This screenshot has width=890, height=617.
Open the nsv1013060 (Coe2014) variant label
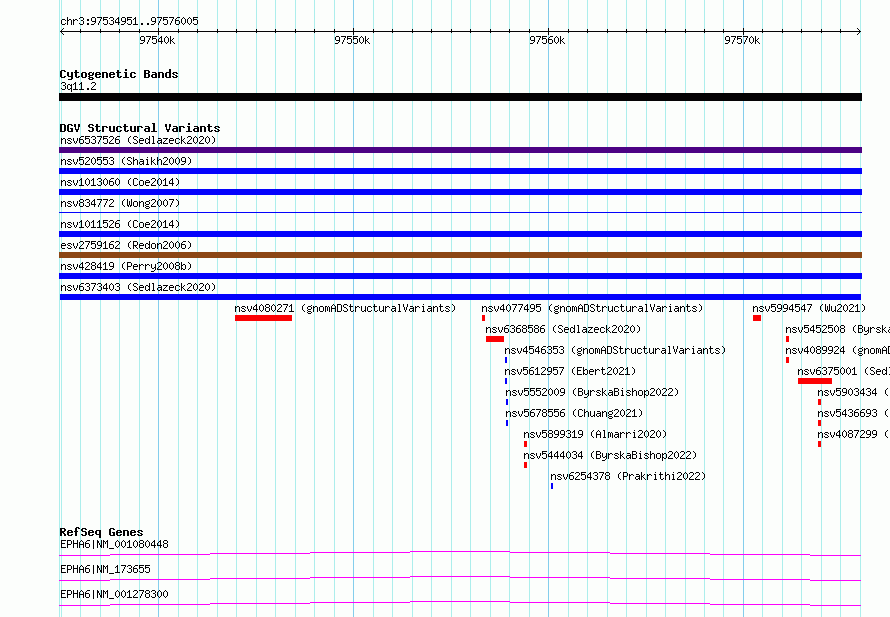click(120, 182)
